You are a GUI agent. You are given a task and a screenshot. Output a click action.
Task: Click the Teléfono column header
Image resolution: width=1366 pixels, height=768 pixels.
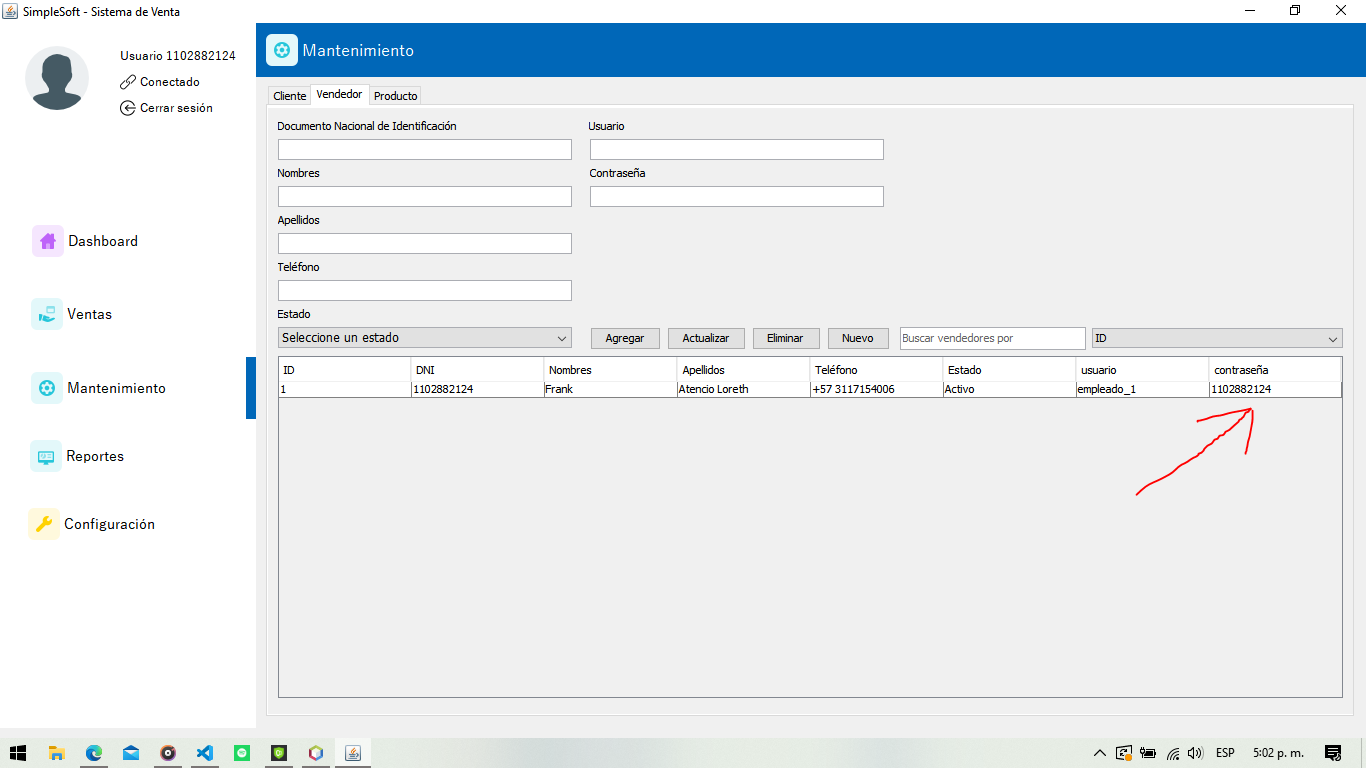point(876,370)
